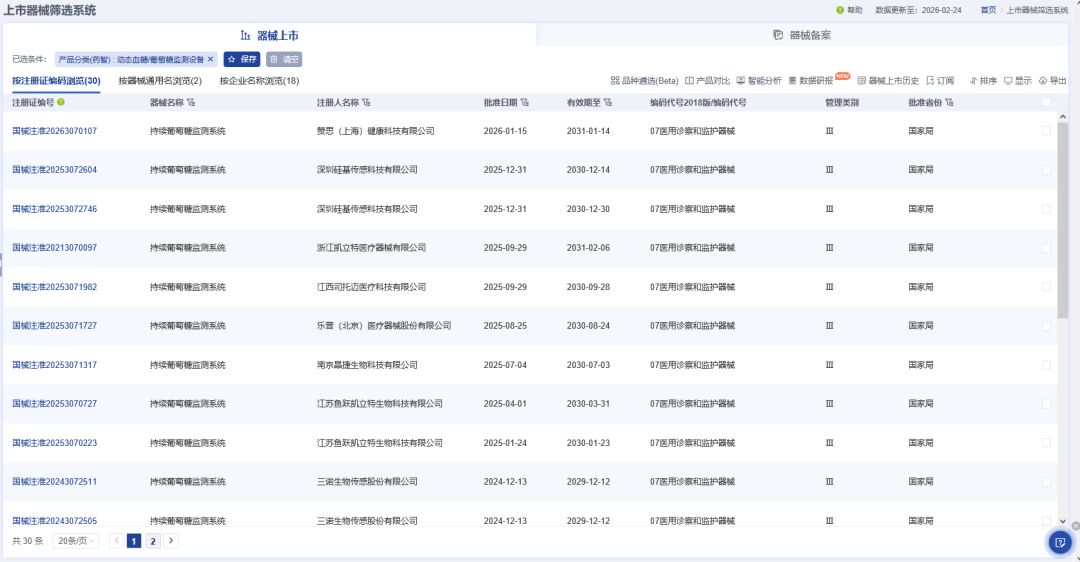The height and width of the screenshot is (562, 1080).
Task: Click 江西司托迈医疗科技有限公司 cell
Action: pyautogui.click(x=371, y=287)
